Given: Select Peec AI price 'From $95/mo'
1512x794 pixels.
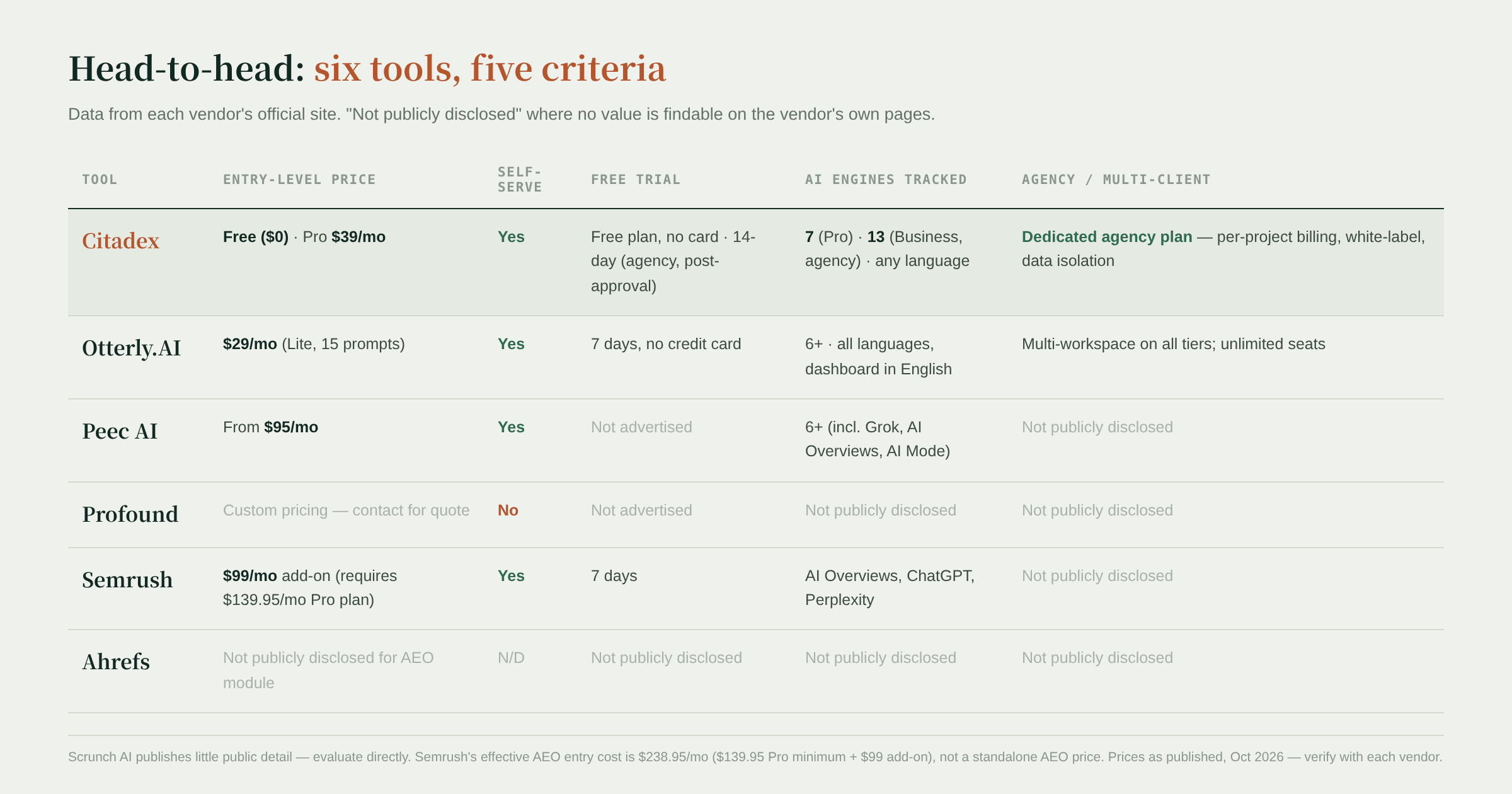Looking at the screenshot, I should pos(270,427).
